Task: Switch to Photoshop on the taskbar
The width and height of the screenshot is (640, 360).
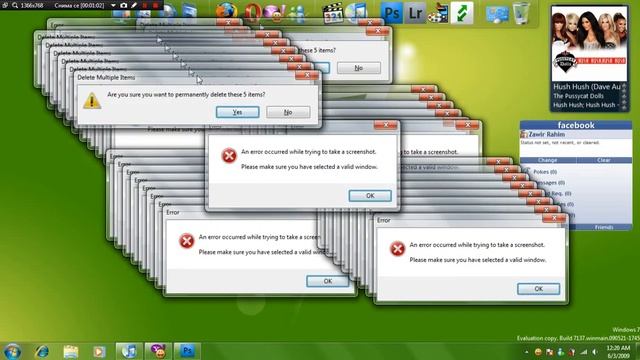Action: click(x=187, y=351)
